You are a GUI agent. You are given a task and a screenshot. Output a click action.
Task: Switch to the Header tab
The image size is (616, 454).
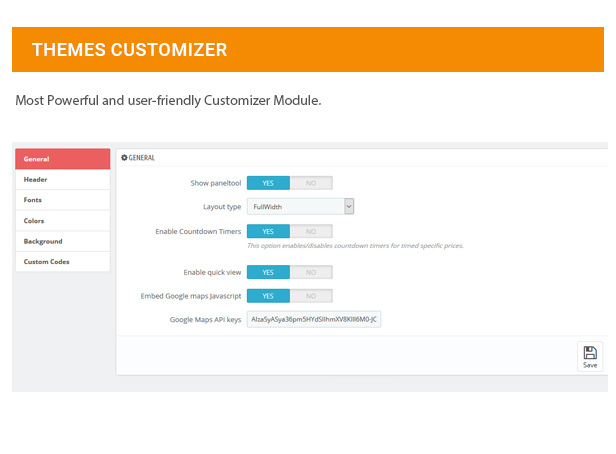[63, 179]
